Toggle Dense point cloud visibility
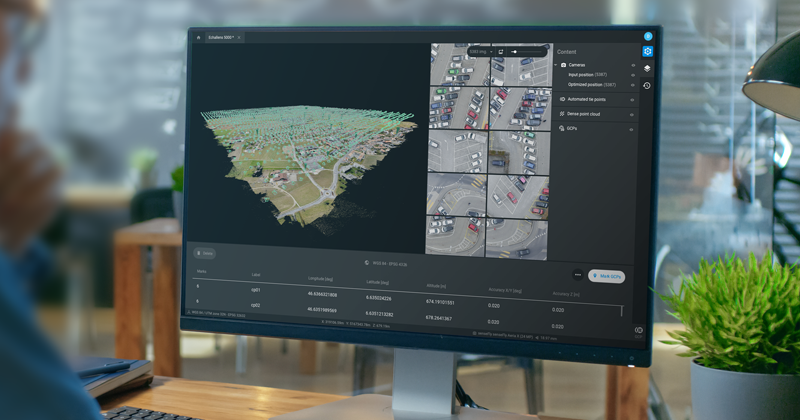 point(633,115)
